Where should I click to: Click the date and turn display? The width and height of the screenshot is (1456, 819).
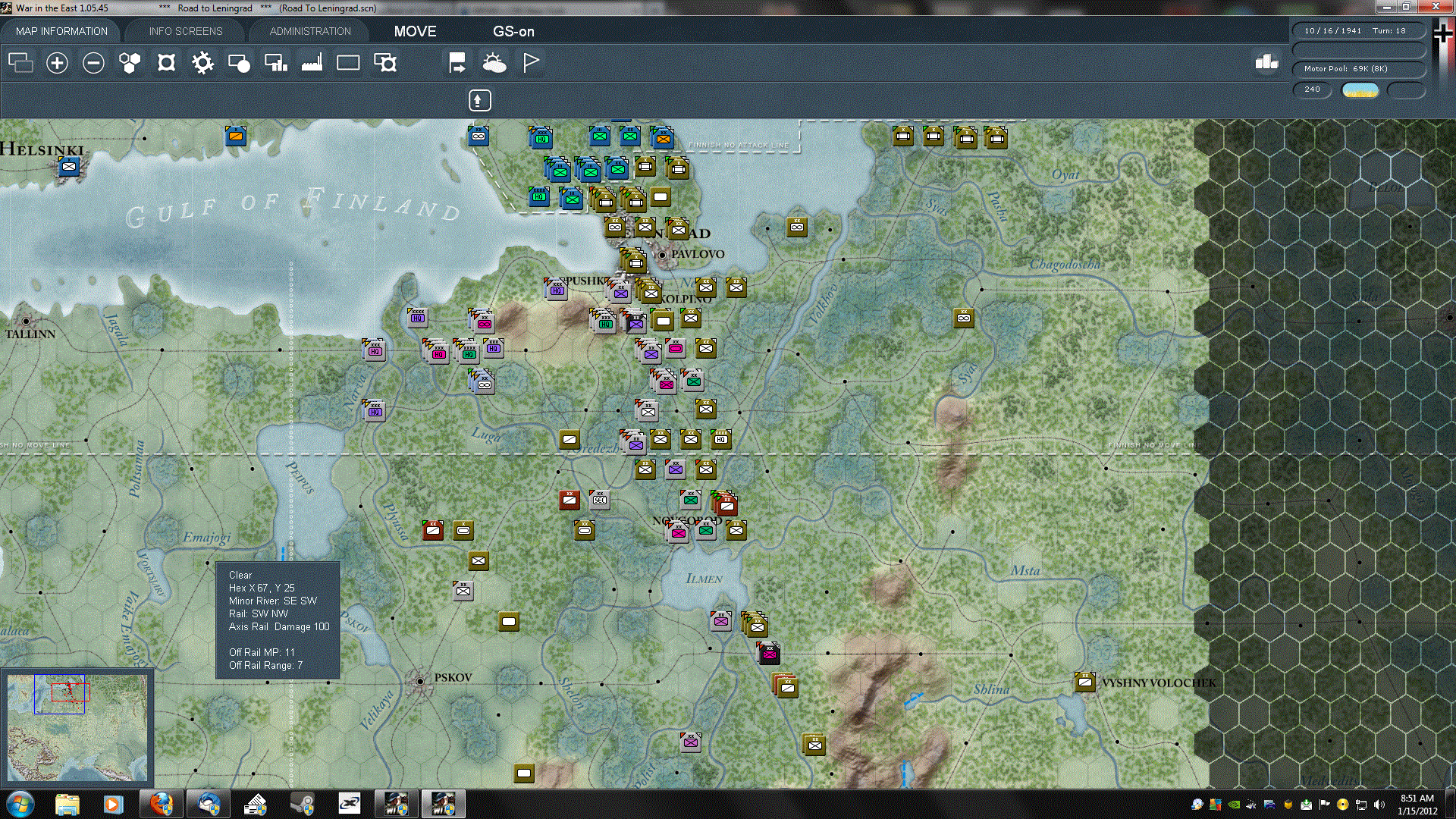tap(1358, 31)
